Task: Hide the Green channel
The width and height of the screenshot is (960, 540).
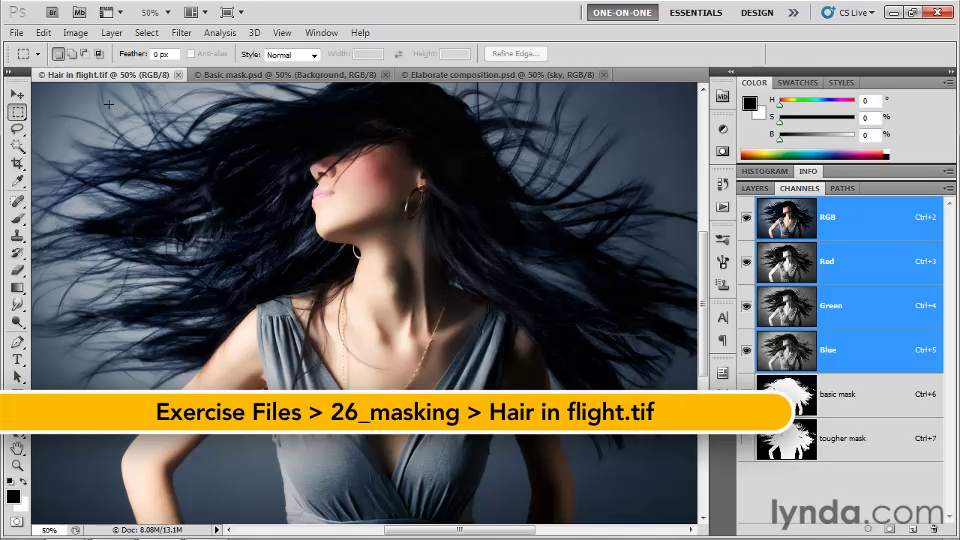Action: coord(746,306)
